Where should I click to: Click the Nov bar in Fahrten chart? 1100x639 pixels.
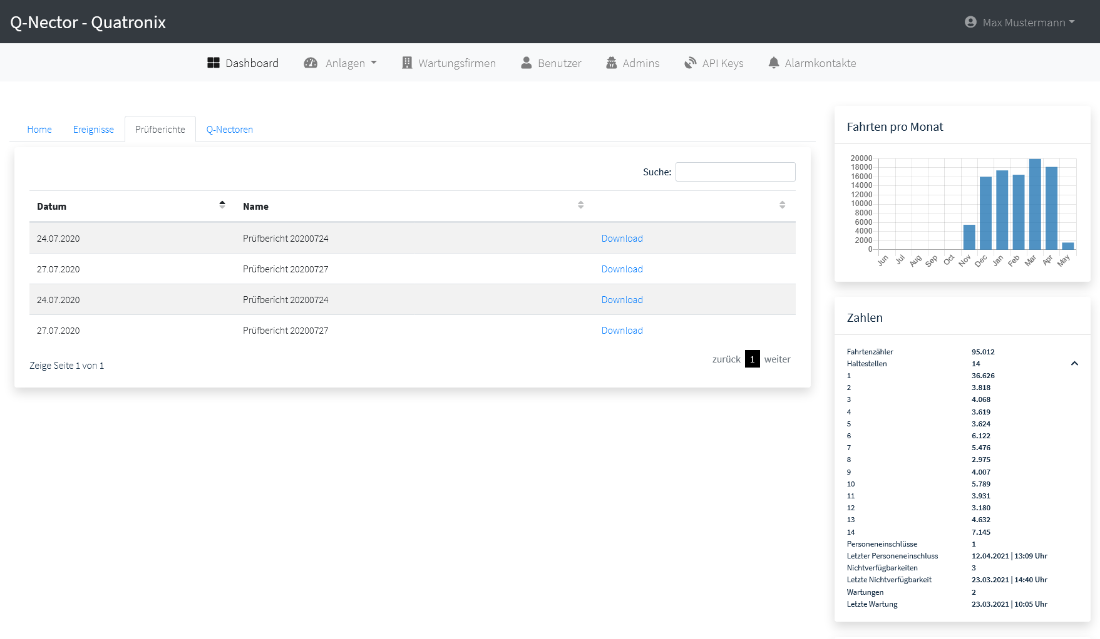click(x=969, y=237)
